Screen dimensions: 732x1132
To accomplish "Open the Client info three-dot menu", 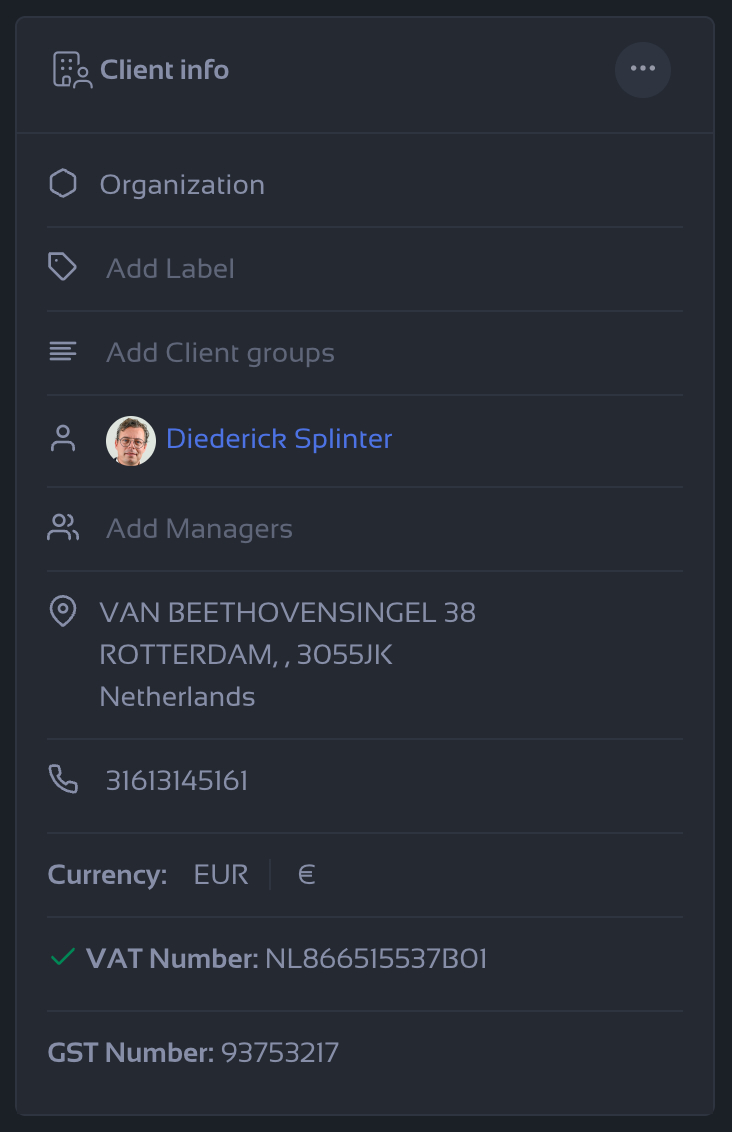I will [642, 69].
